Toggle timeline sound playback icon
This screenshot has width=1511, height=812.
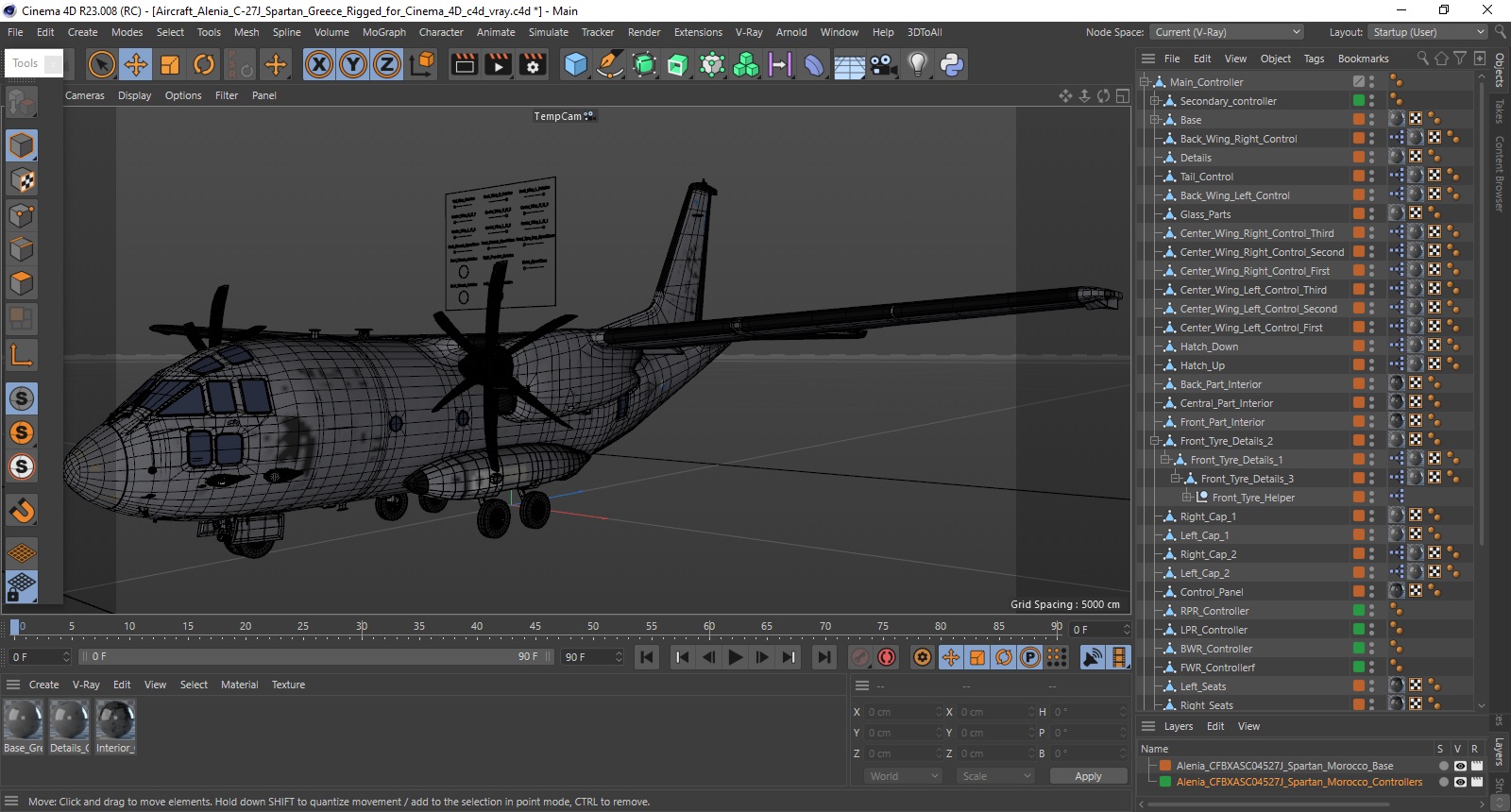tap(1092, 657)
